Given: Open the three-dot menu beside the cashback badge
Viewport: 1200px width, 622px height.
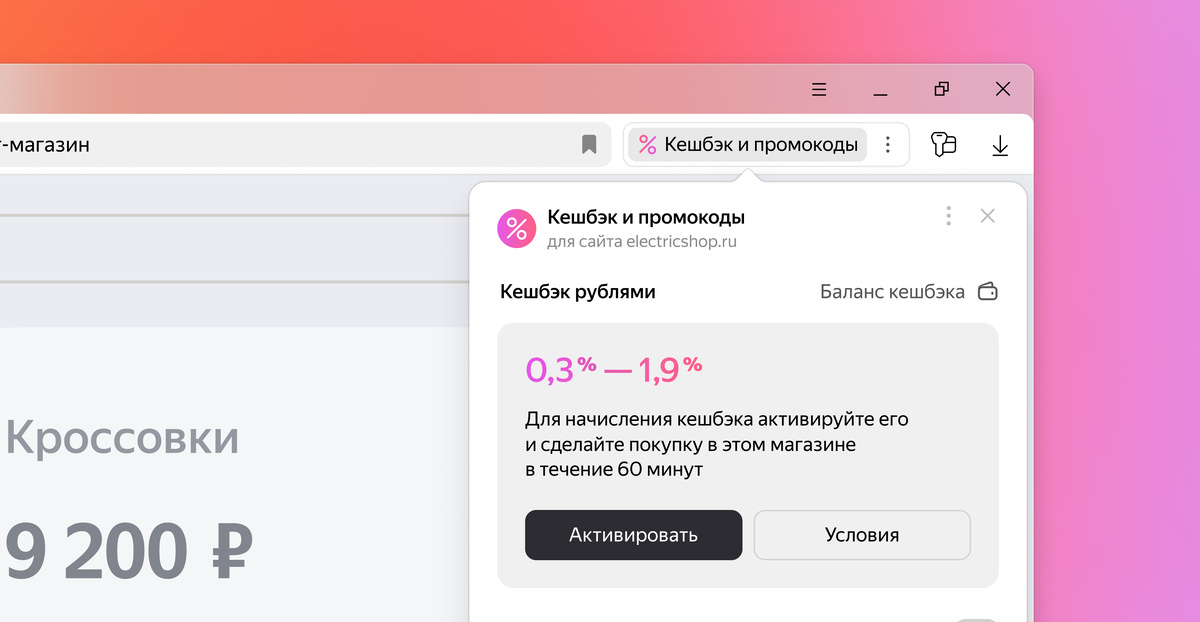Looking at the screenshot, I should 888,144.
